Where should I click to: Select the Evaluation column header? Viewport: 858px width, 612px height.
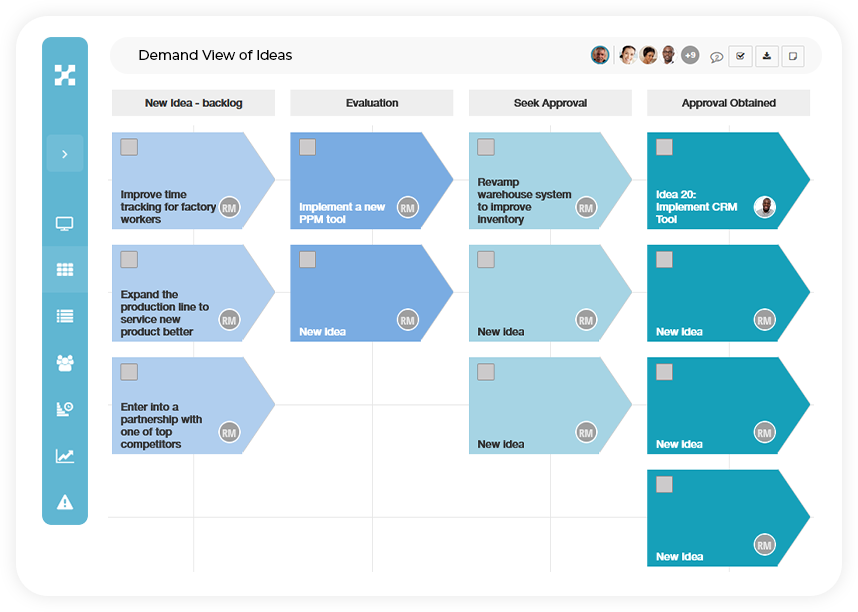372,103
